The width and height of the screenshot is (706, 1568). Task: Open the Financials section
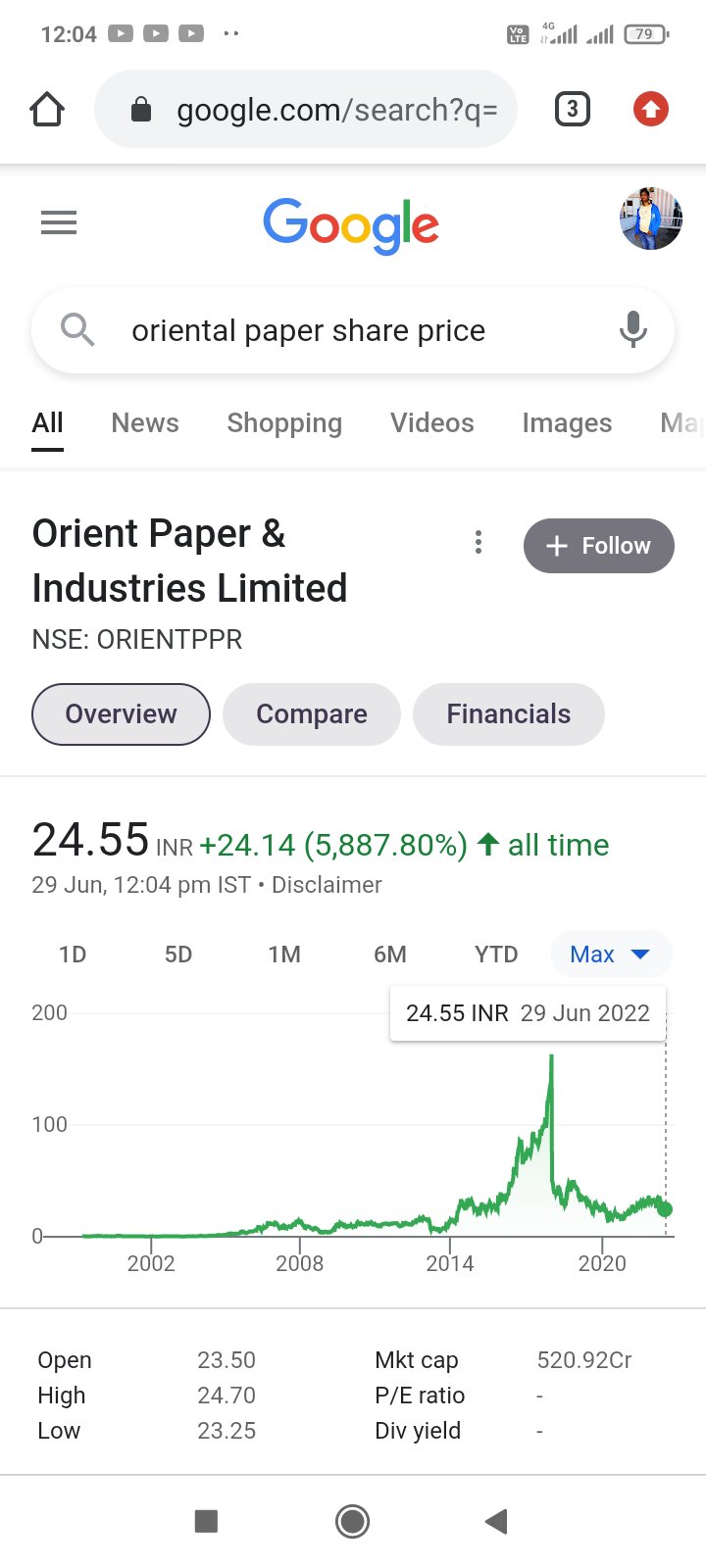click(x=508, y=714)
